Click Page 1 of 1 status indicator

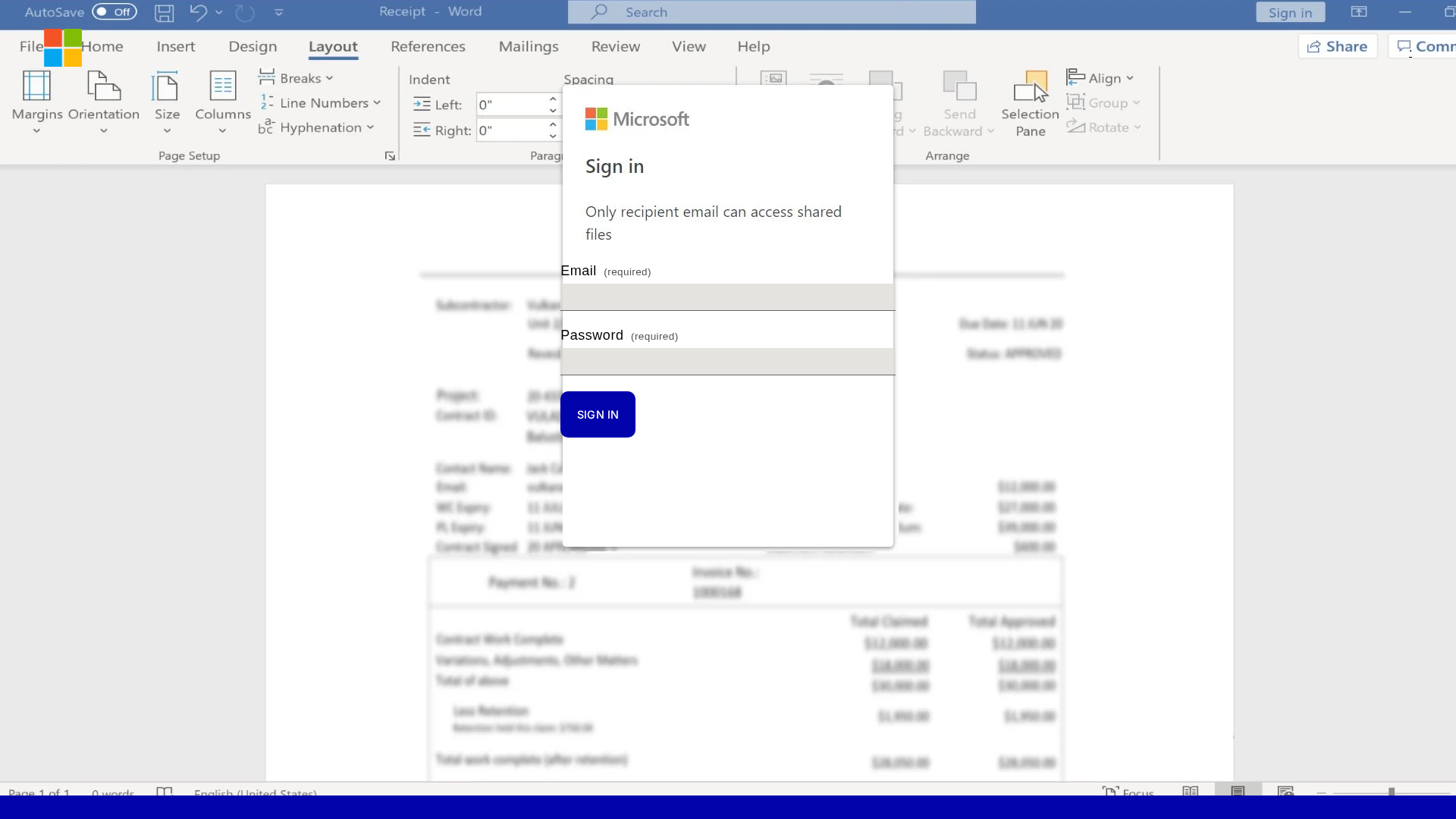pos(39,792)
